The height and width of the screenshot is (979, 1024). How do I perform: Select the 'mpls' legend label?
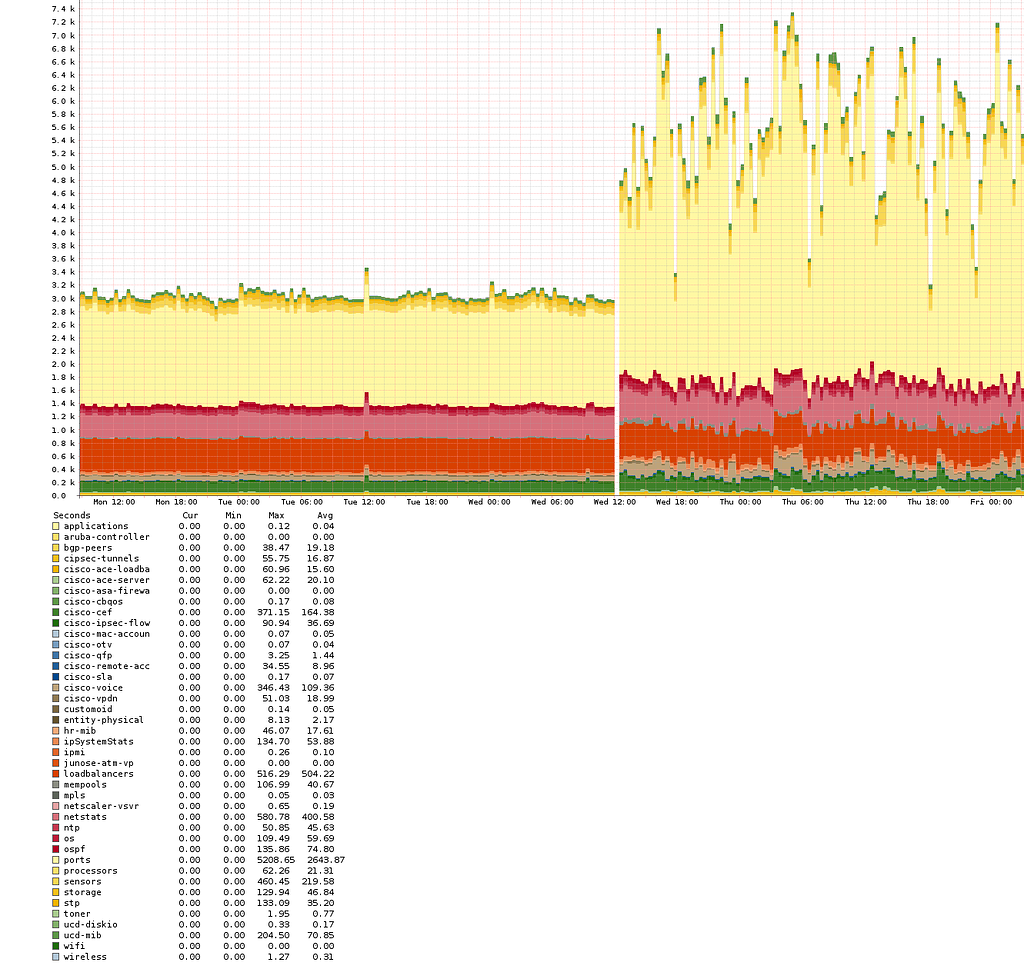[x=74, y=795]
